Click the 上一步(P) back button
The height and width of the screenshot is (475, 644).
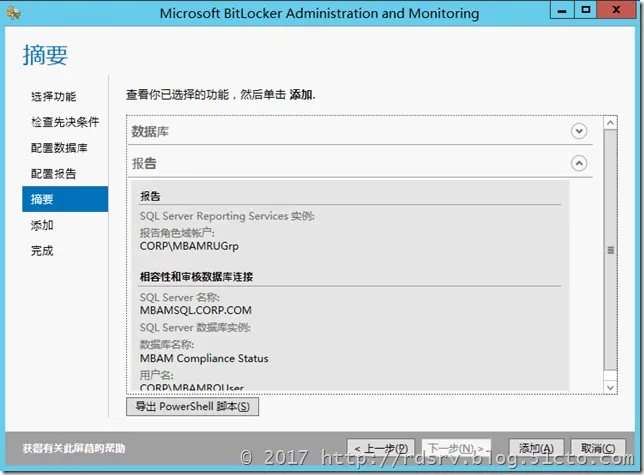coord(381,448)
